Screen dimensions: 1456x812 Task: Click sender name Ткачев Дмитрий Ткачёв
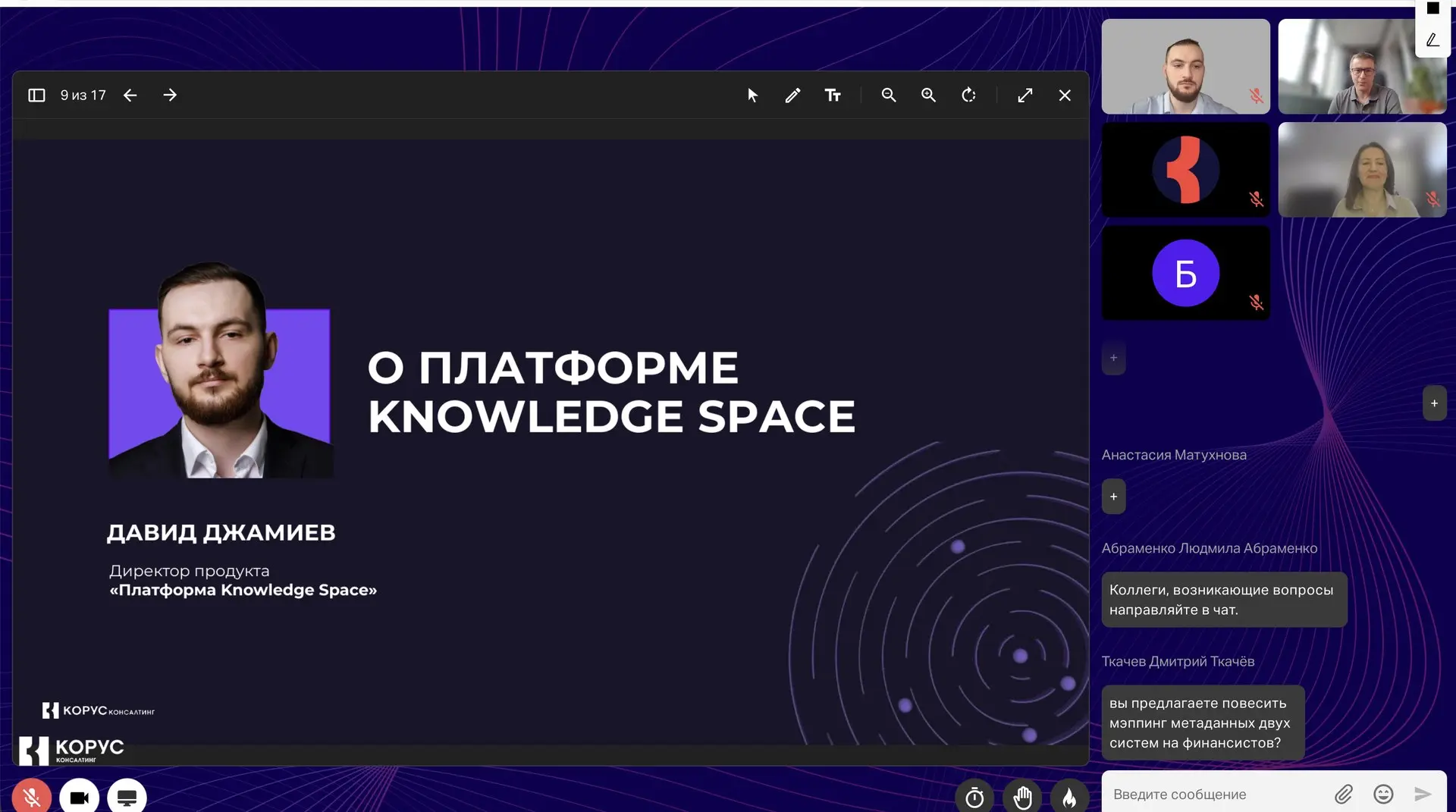point(1178,661)
